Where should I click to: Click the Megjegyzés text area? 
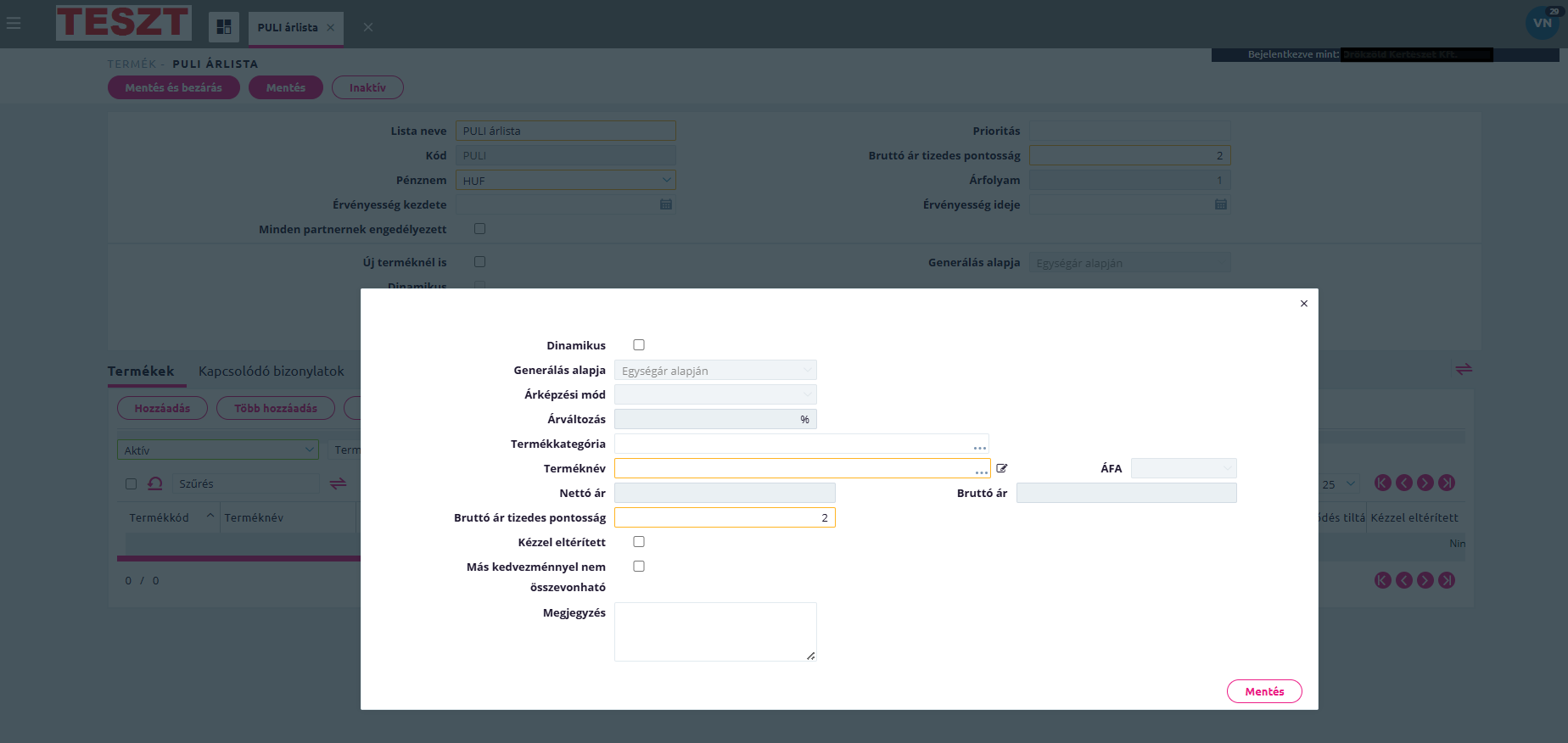(715, 632)
